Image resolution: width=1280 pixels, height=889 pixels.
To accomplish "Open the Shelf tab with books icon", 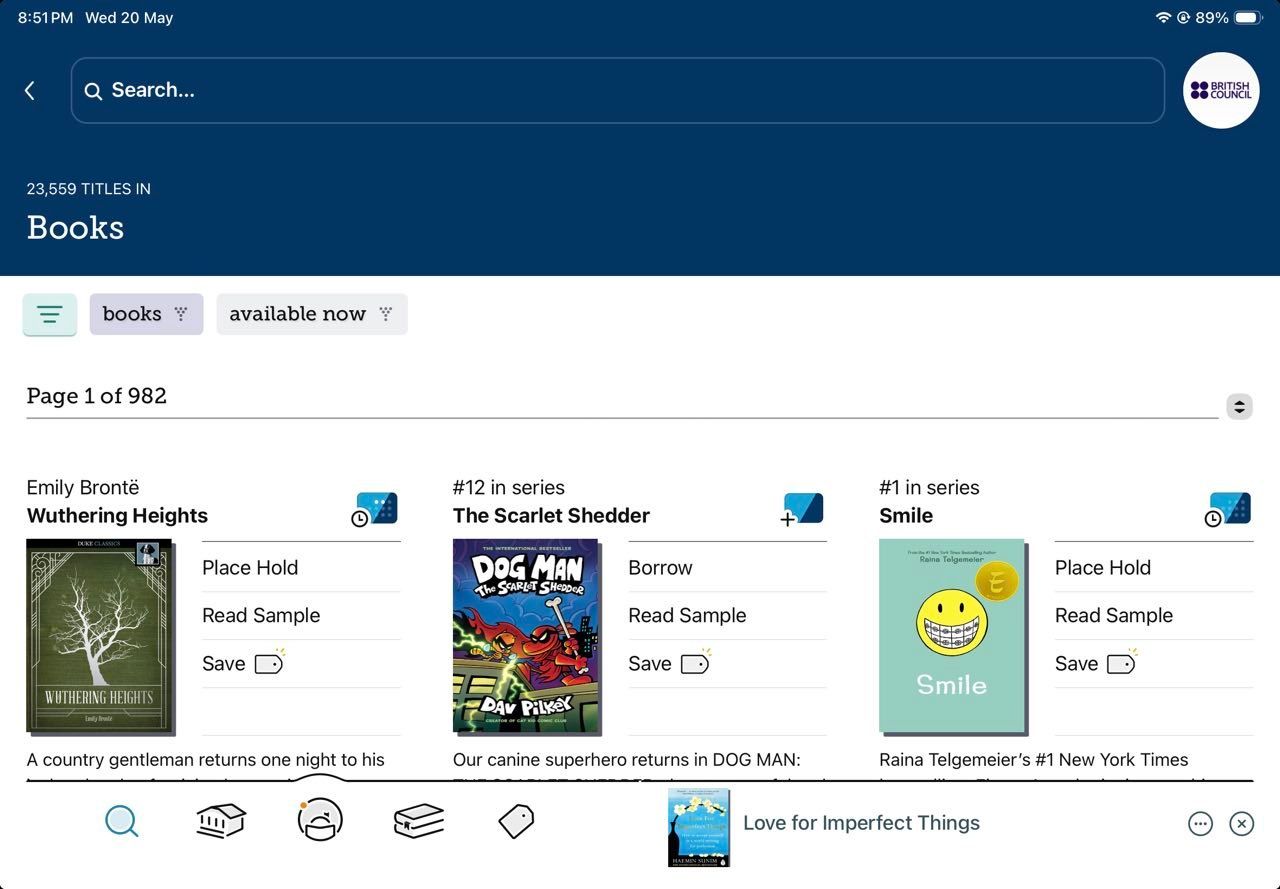I will pyautogui.click(x=419, y=822).
